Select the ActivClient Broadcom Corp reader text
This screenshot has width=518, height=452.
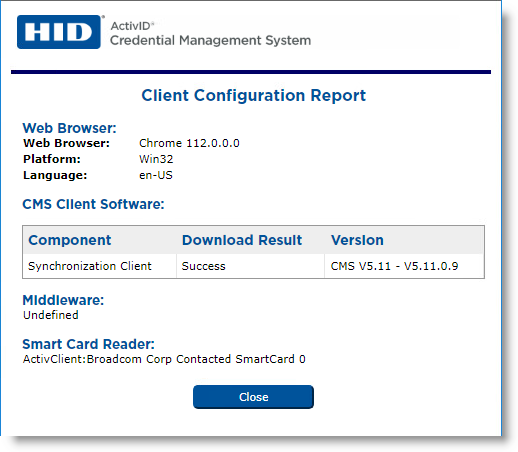[x=164, y=359]
